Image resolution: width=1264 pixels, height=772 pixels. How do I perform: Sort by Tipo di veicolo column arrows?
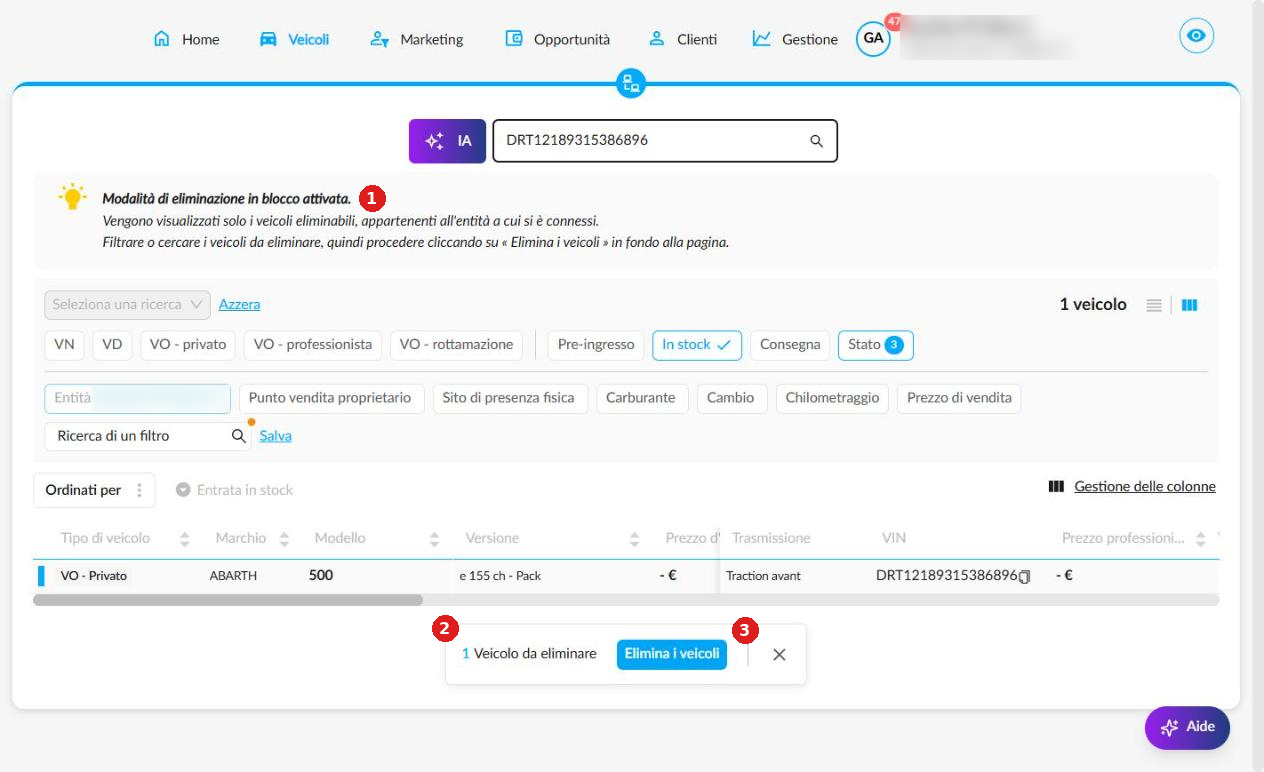point(184,539)
